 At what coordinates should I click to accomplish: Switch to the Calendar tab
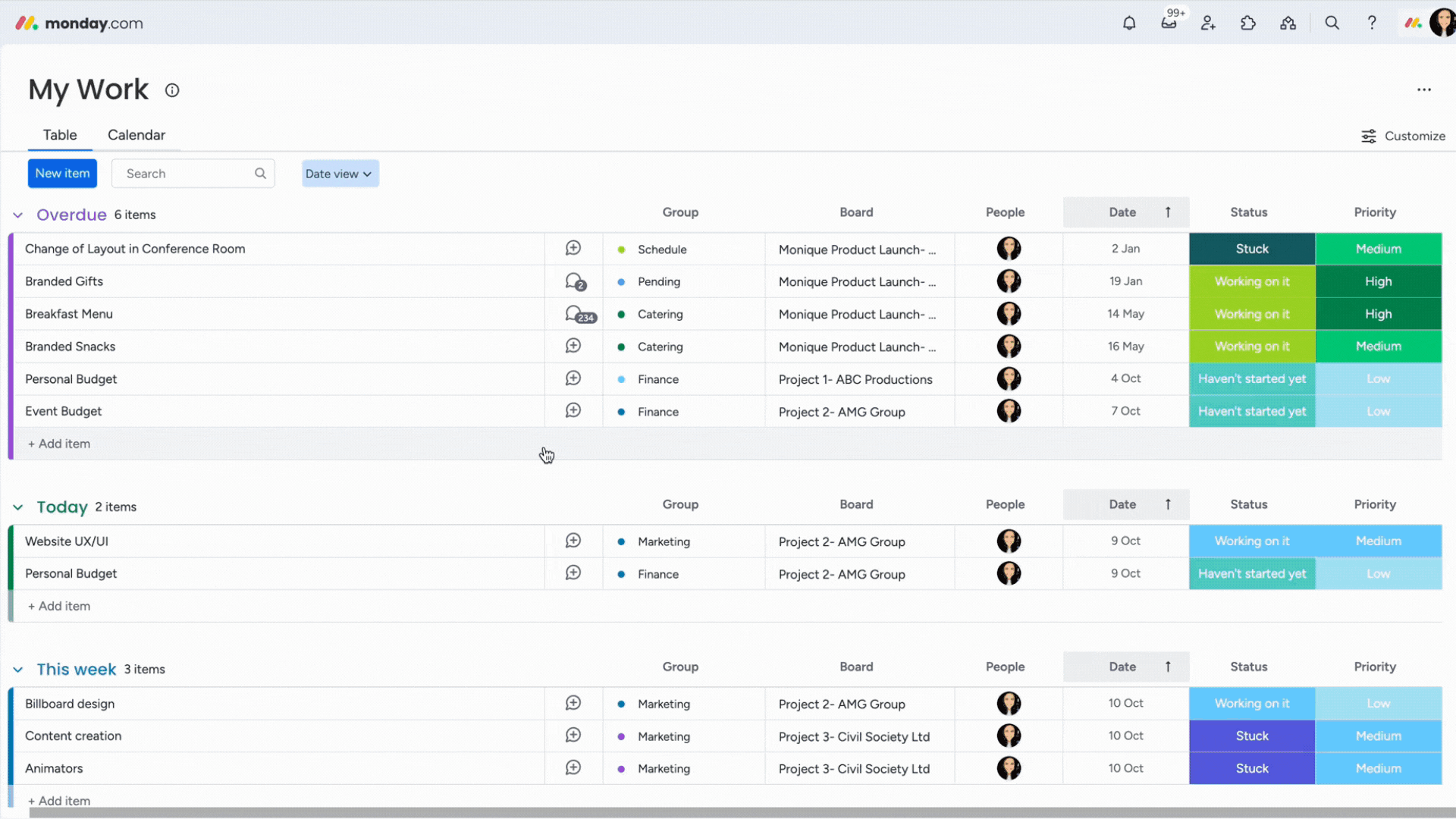point(136,135)
